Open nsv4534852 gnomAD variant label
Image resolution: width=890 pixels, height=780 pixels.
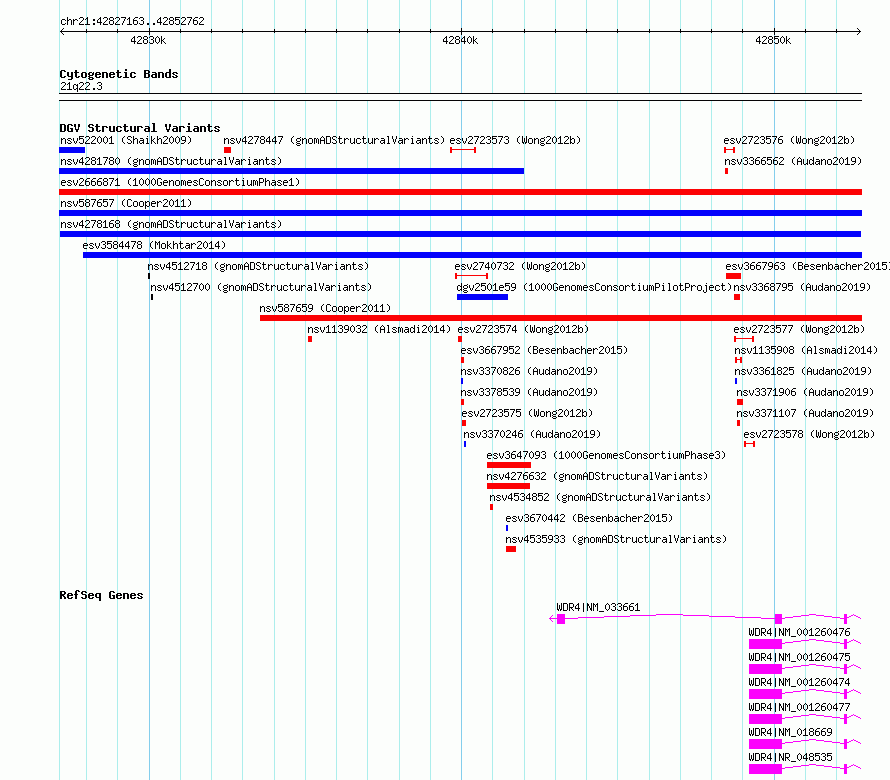pos(600,497)
